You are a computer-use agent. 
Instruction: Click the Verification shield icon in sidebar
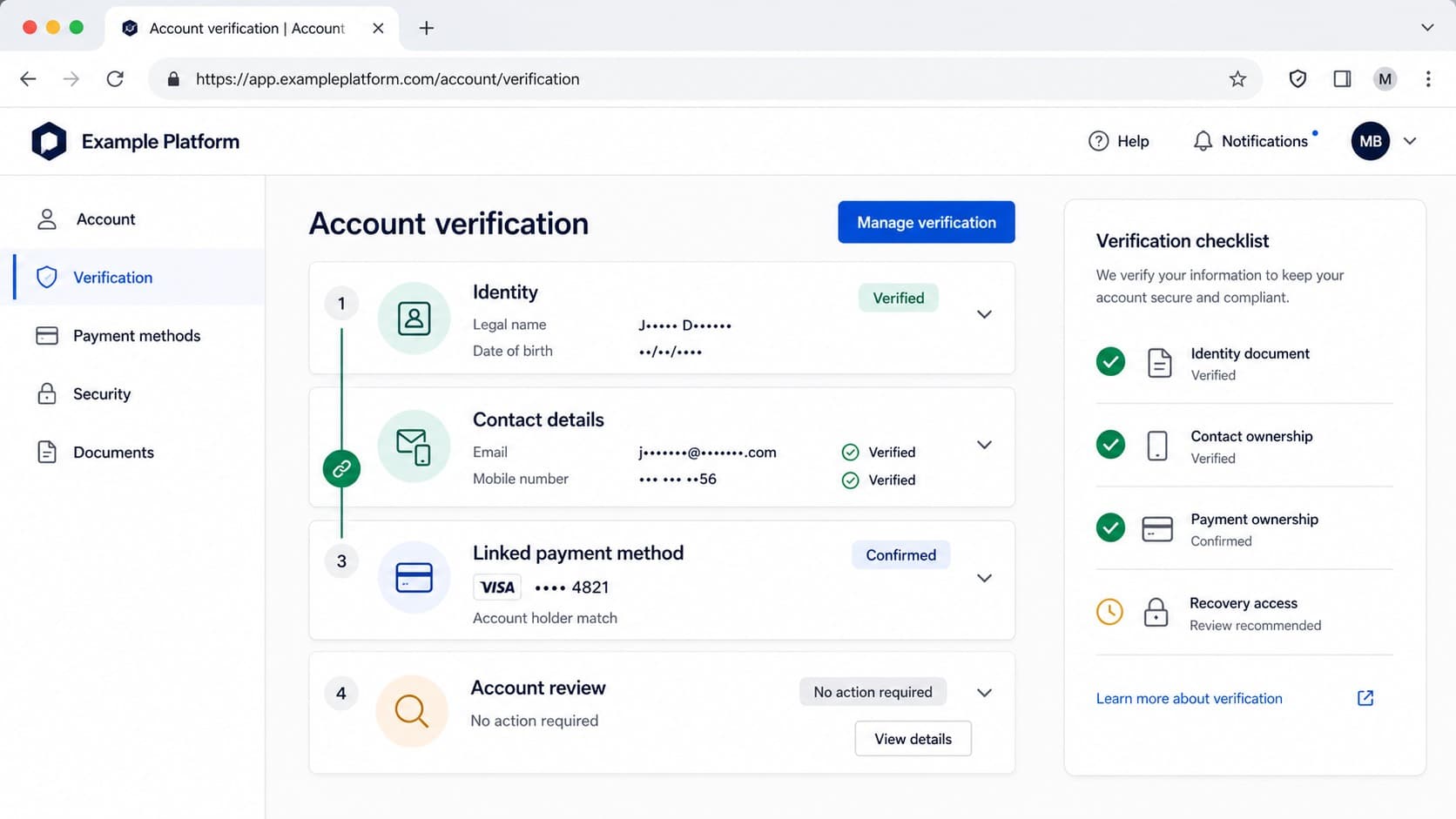coord(47,278)
